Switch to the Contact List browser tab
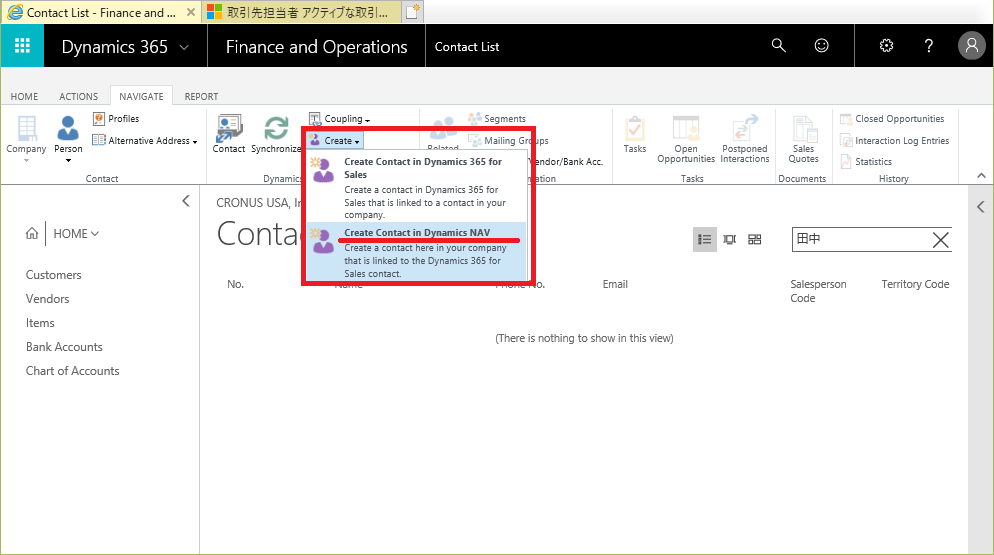 [x=101, y=12]
